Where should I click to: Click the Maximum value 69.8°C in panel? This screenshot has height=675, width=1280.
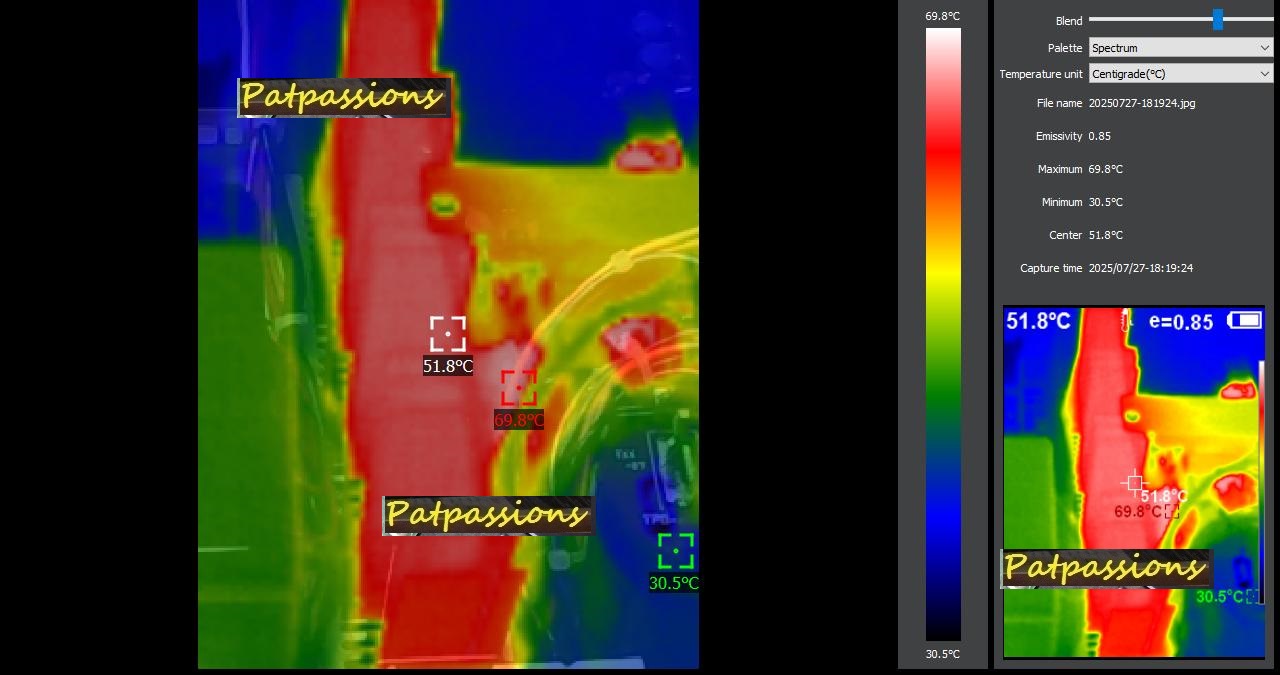point(1105,169)
